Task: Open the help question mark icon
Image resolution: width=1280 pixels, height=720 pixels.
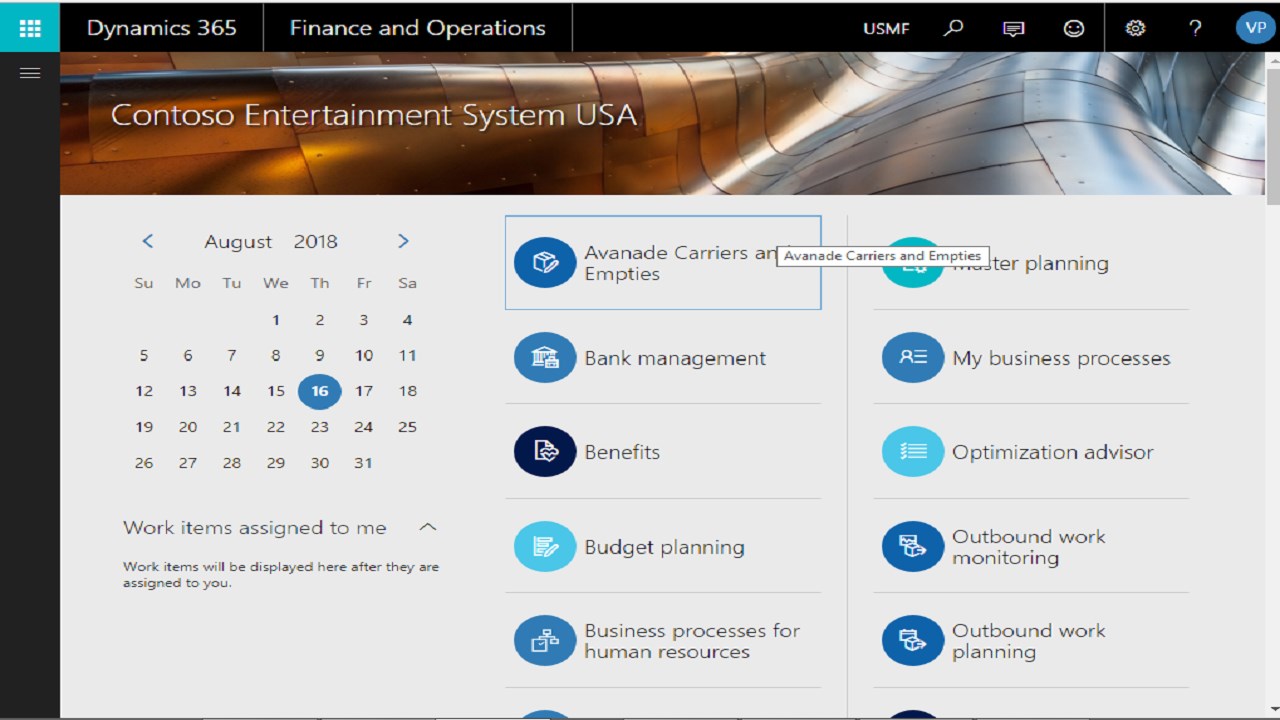Action: pos(1195,28)
